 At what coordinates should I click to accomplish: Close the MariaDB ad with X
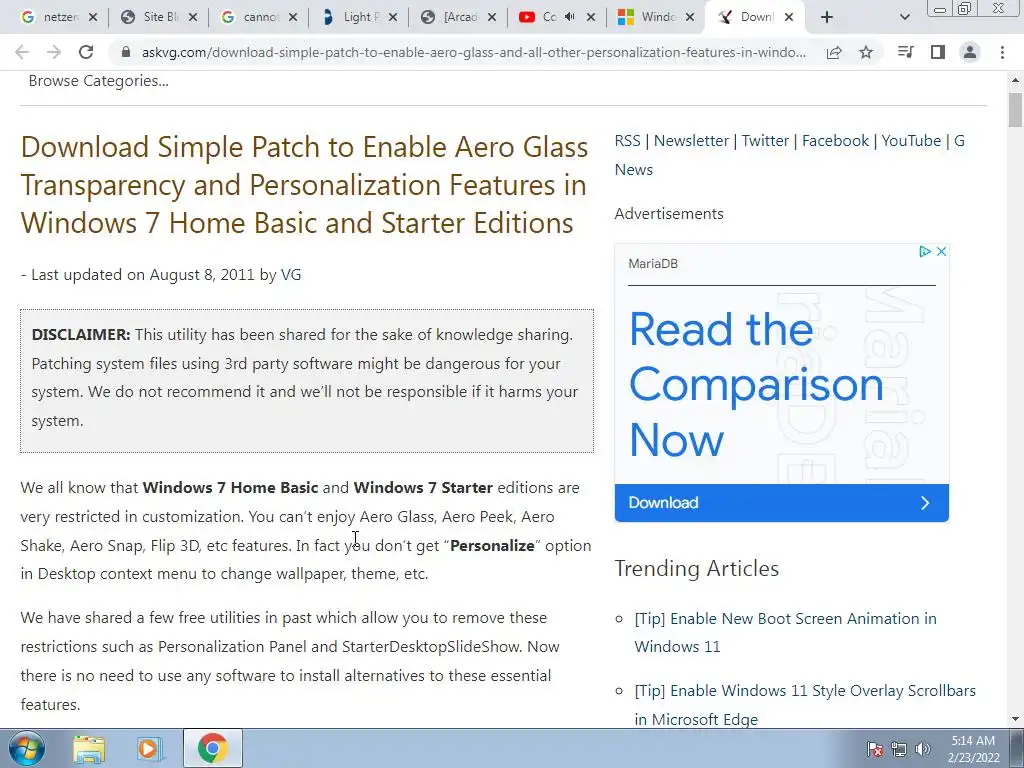pyautogui.click(x=941, y=251)
